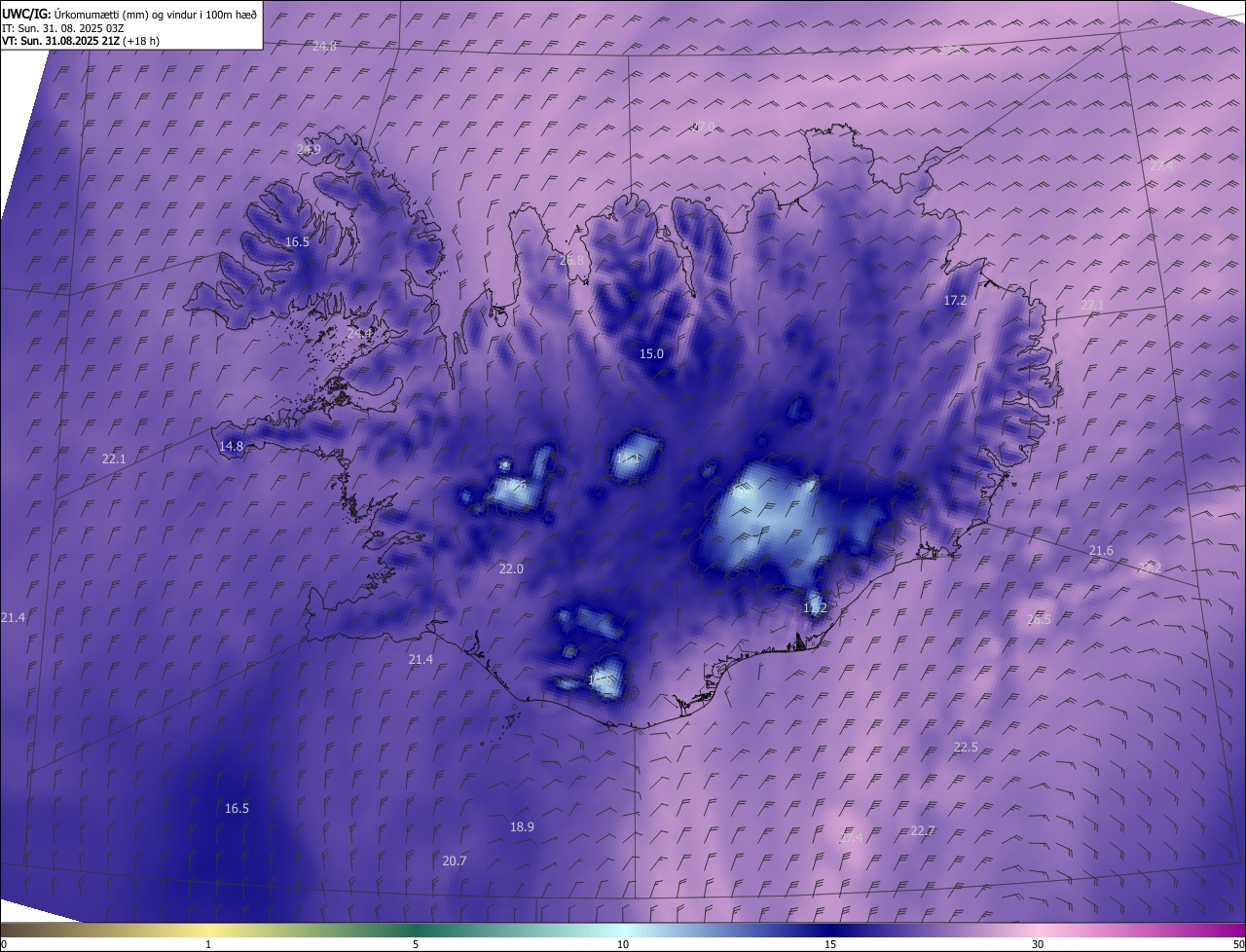Click the initial time line 'IT: Sun. 31. 08. 2025 03Z'
This screenshot has height=952, width=1246.
(x=63, y=28)
